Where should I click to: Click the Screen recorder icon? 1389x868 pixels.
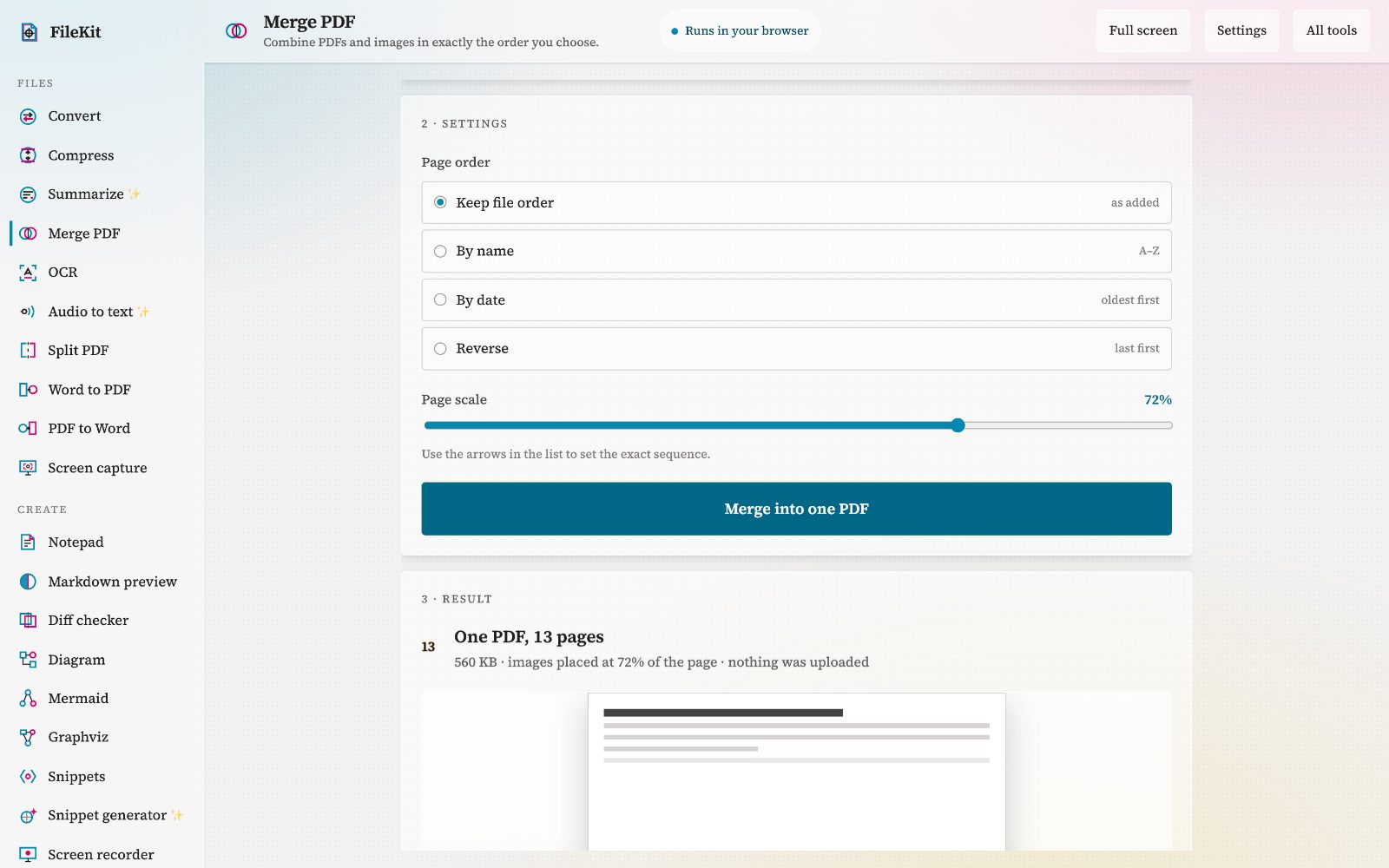28,855
